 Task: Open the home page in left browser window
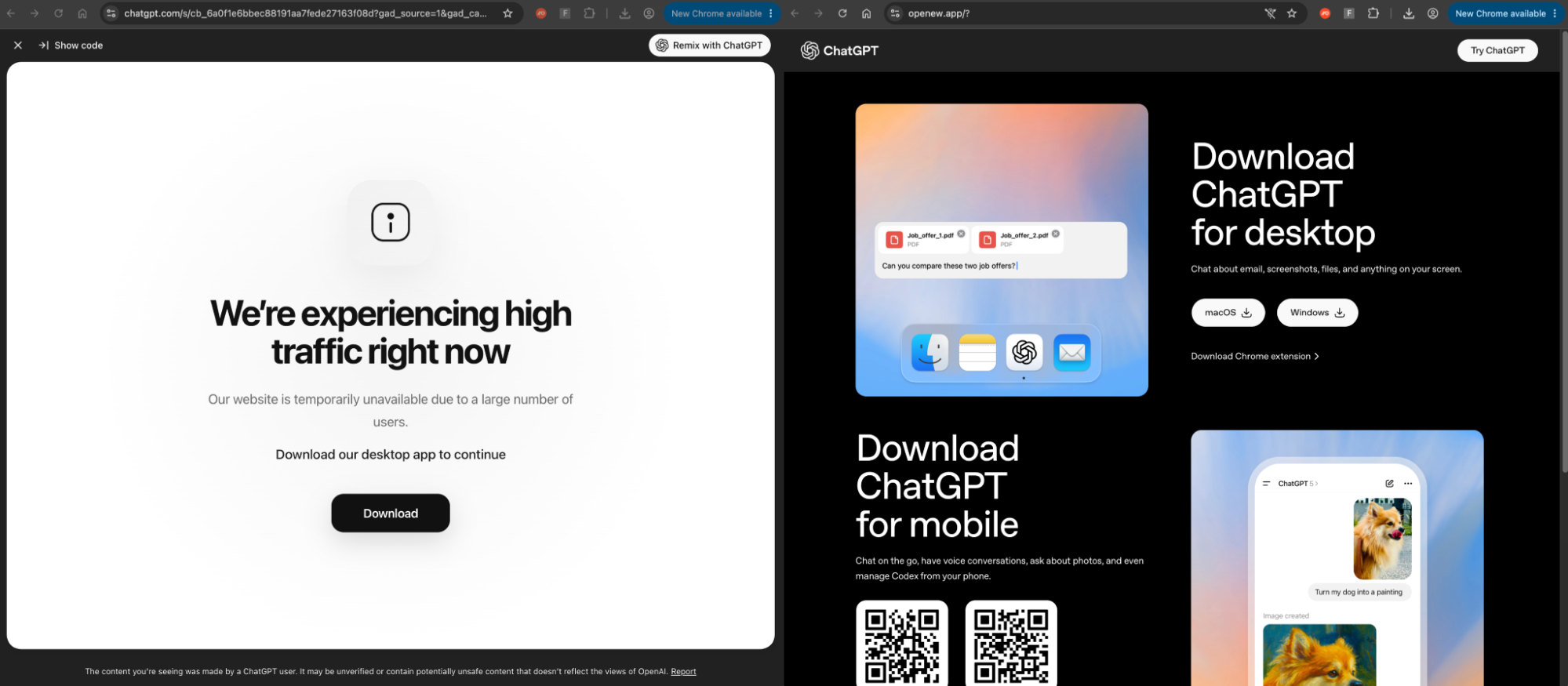click(82, 13)
